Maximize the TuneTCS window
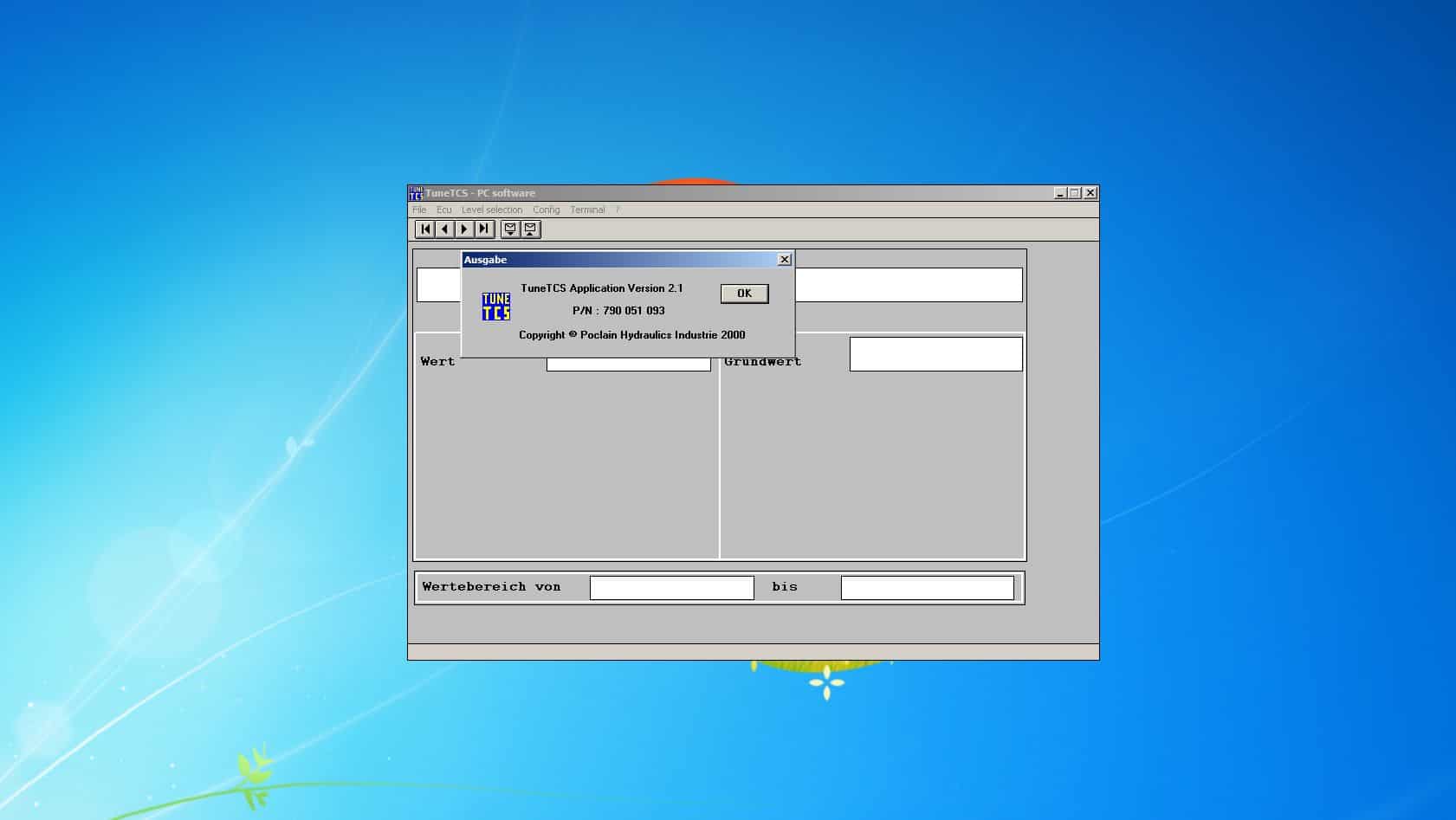The image size is (1456, 820). click(x=1075, y=193)
